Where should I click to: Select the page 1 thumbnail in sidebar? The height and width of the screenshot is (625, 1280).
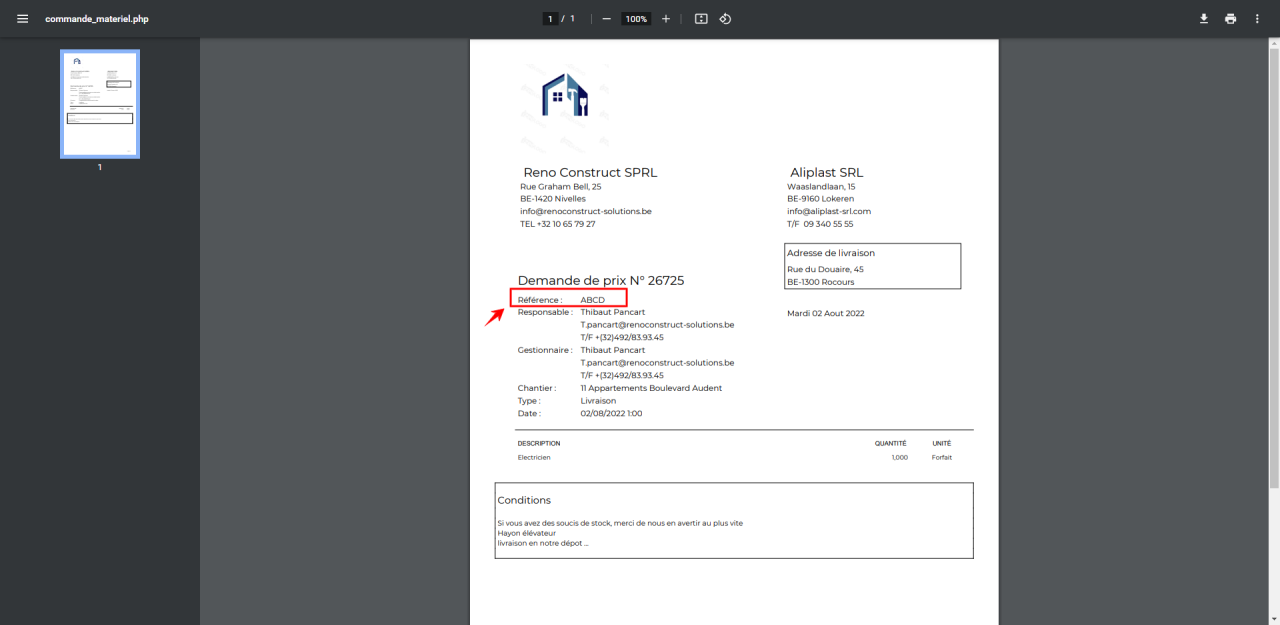tap(100, 104)
